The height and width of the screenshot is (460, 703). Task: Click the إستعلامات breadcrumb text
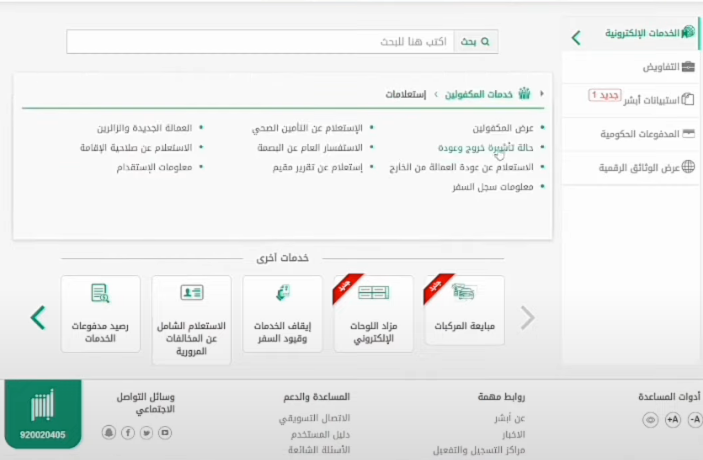[406, 94]
